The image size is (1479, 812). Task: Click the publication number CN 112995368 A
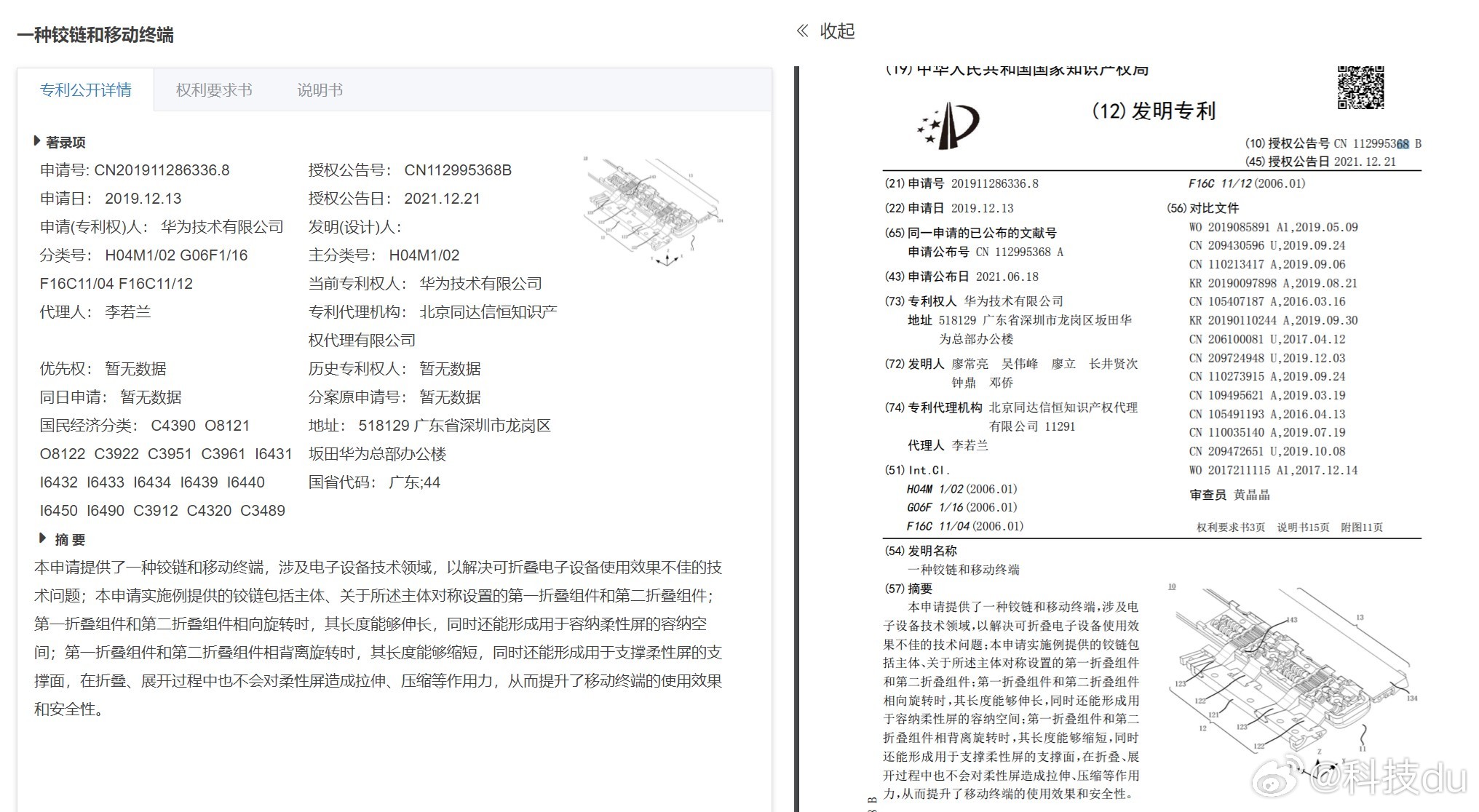(1020, 252)
